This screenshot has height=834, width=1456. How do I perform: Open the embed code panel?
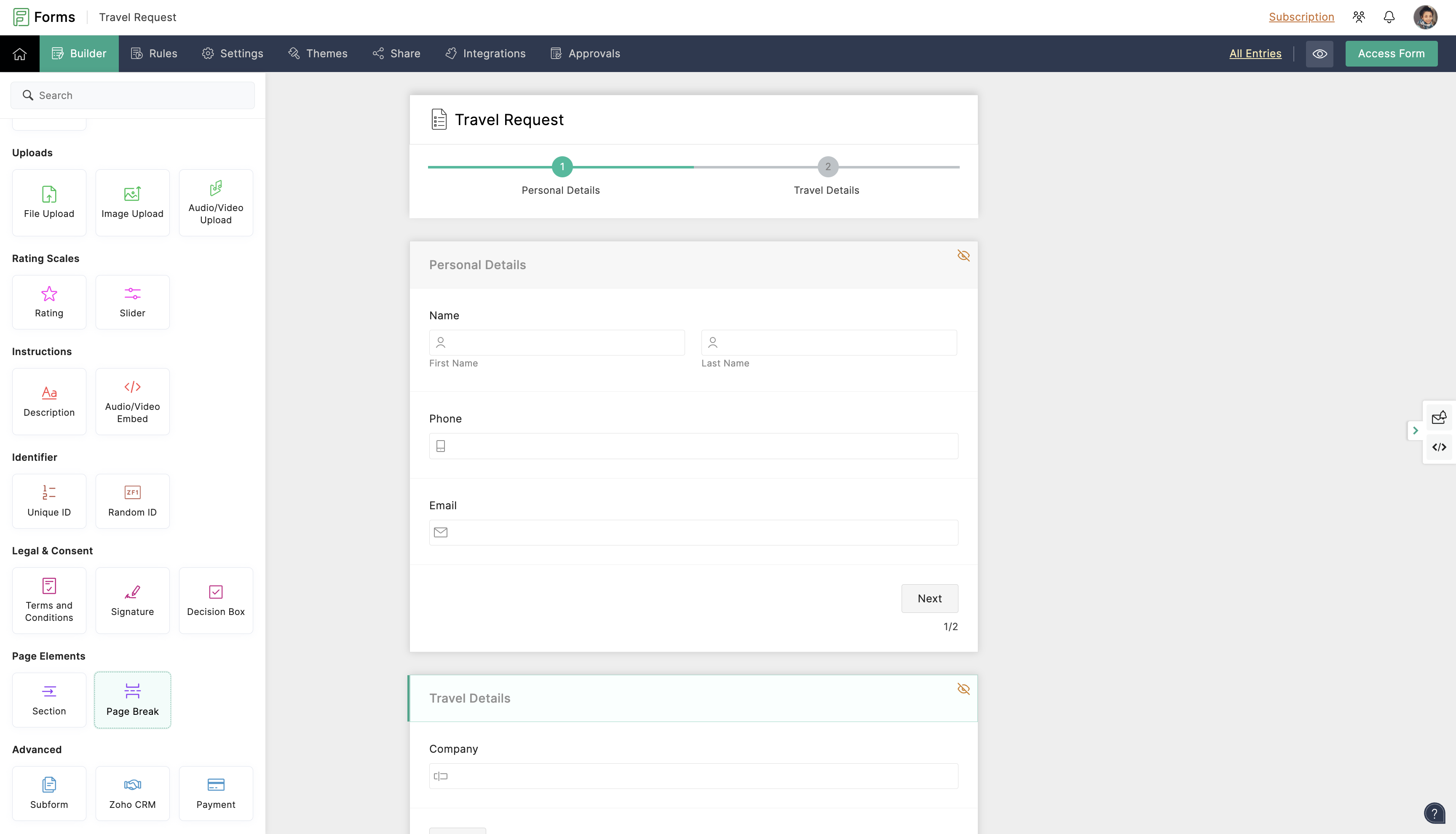click(x=1440, y=447)
